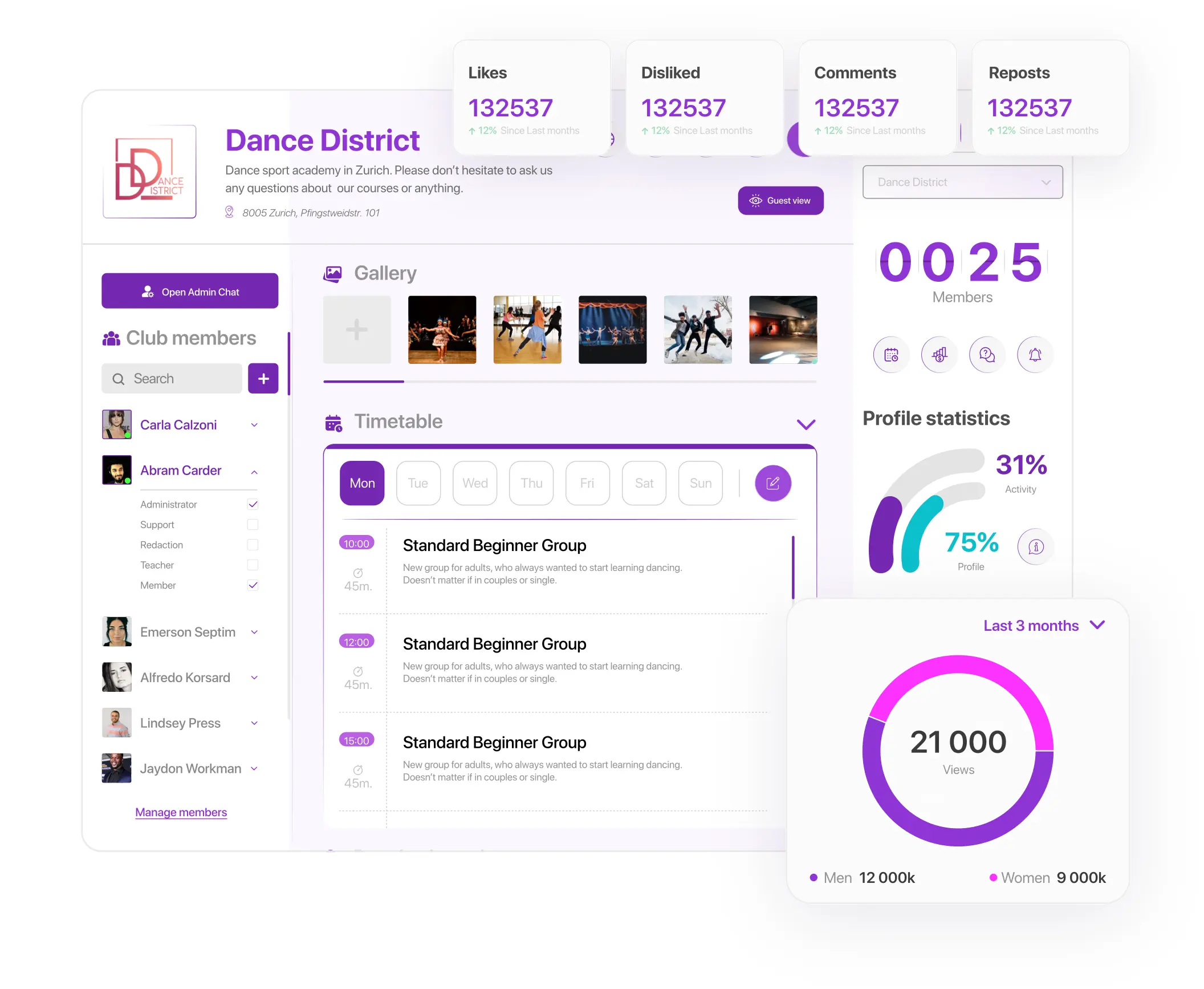
Task: Open the finance chart round icon
Action: click(939, 355)
